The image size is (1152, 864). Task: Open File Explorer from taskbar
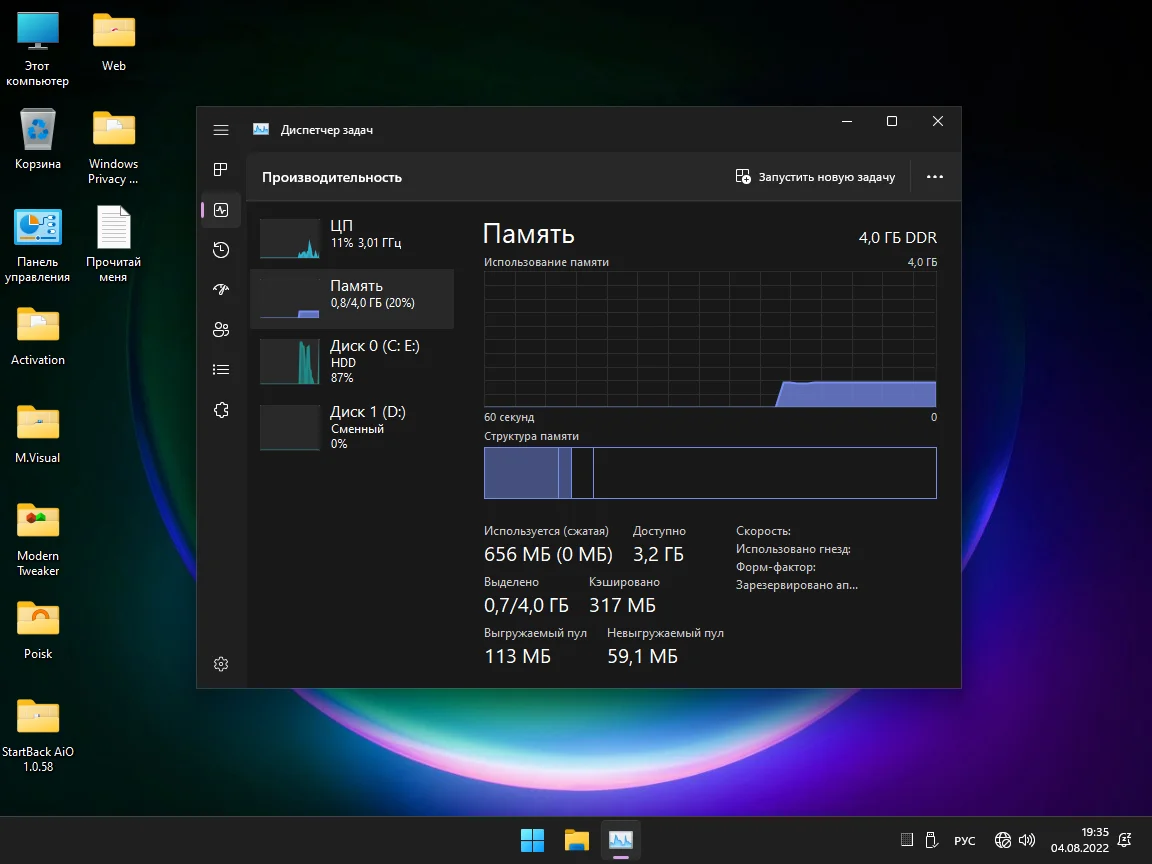576,841
